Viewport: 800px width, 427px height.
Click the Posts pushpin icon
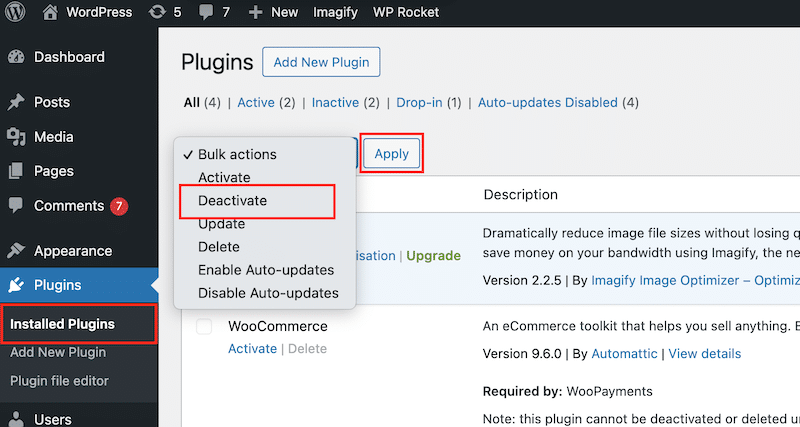pos(16,102)
